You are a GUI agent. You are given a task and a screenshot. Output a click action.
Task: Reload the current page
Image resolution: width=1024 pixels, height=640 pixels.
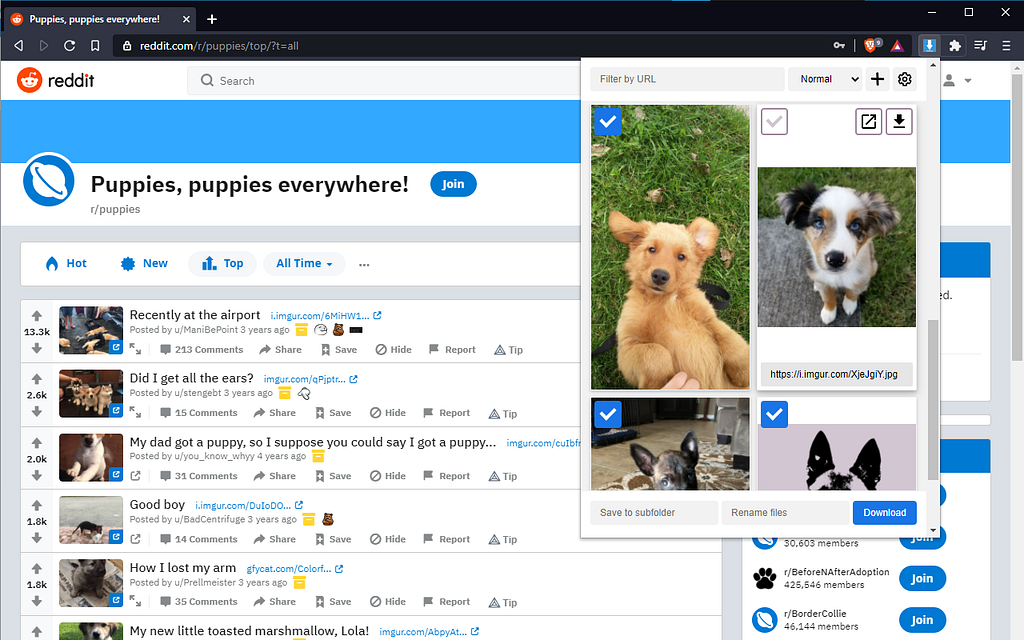coord(69,46)
